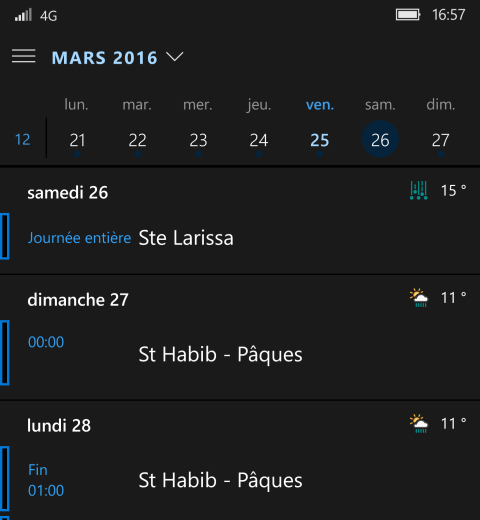
Task: Select Tuesday 22 in the week strip
Action: 137,140
